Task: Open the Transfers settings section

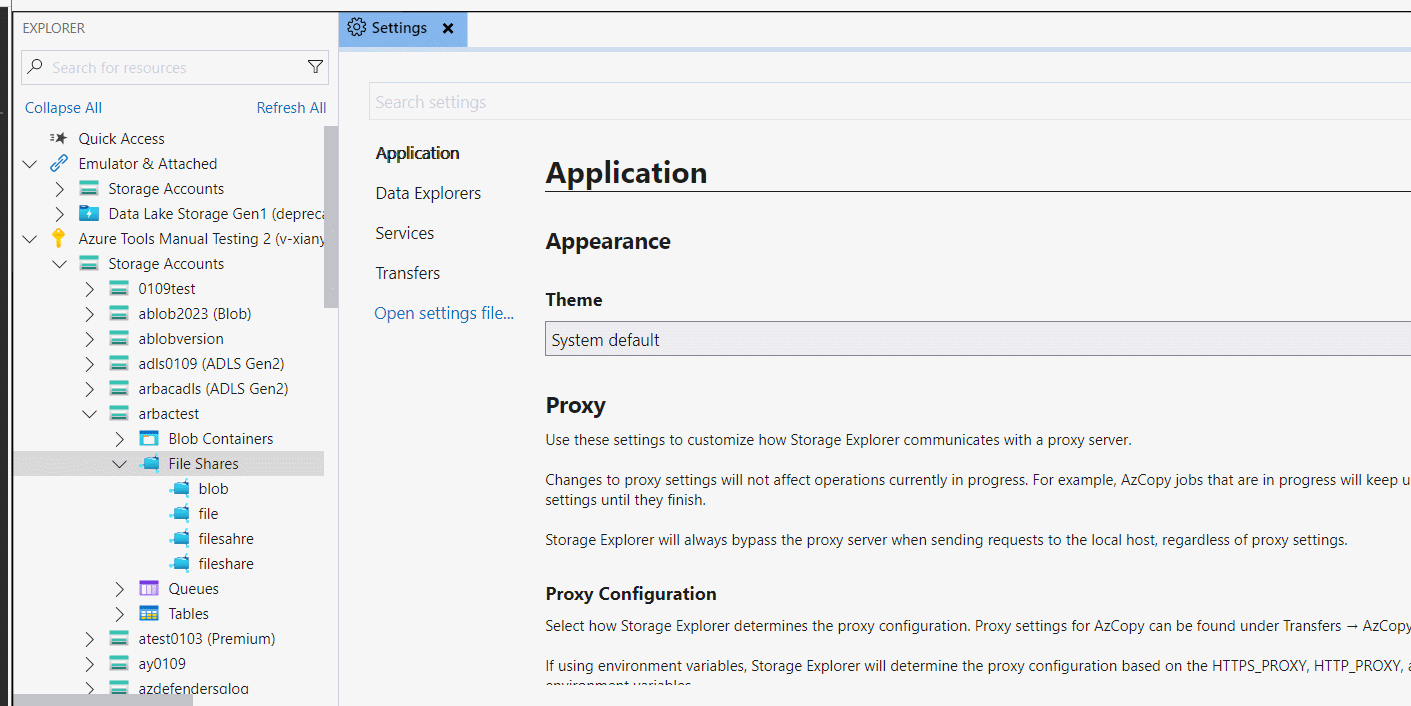Action: point(407,273)
